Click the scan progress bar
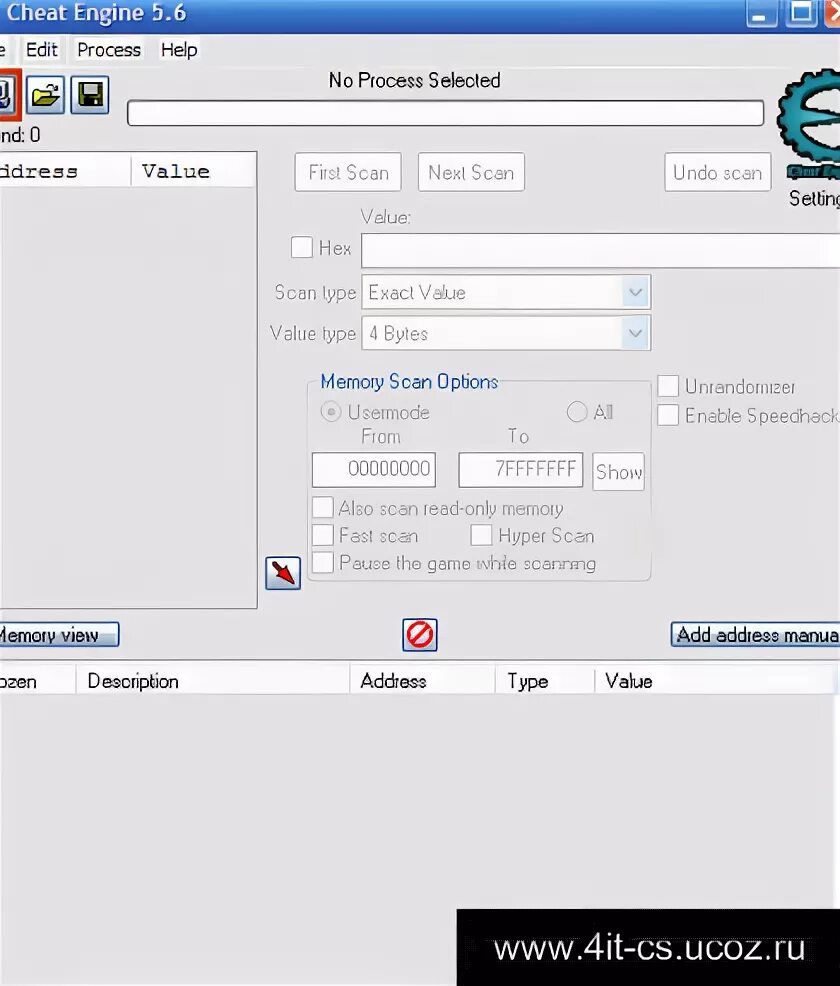Image resolution: width=840 pixels, height=986 pixels. (x=446, y=113)
